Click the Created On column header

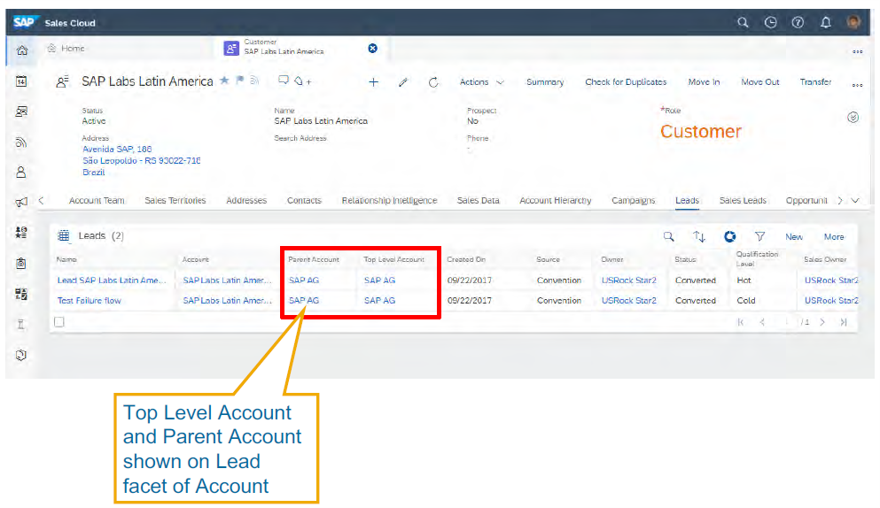[466, 259]
